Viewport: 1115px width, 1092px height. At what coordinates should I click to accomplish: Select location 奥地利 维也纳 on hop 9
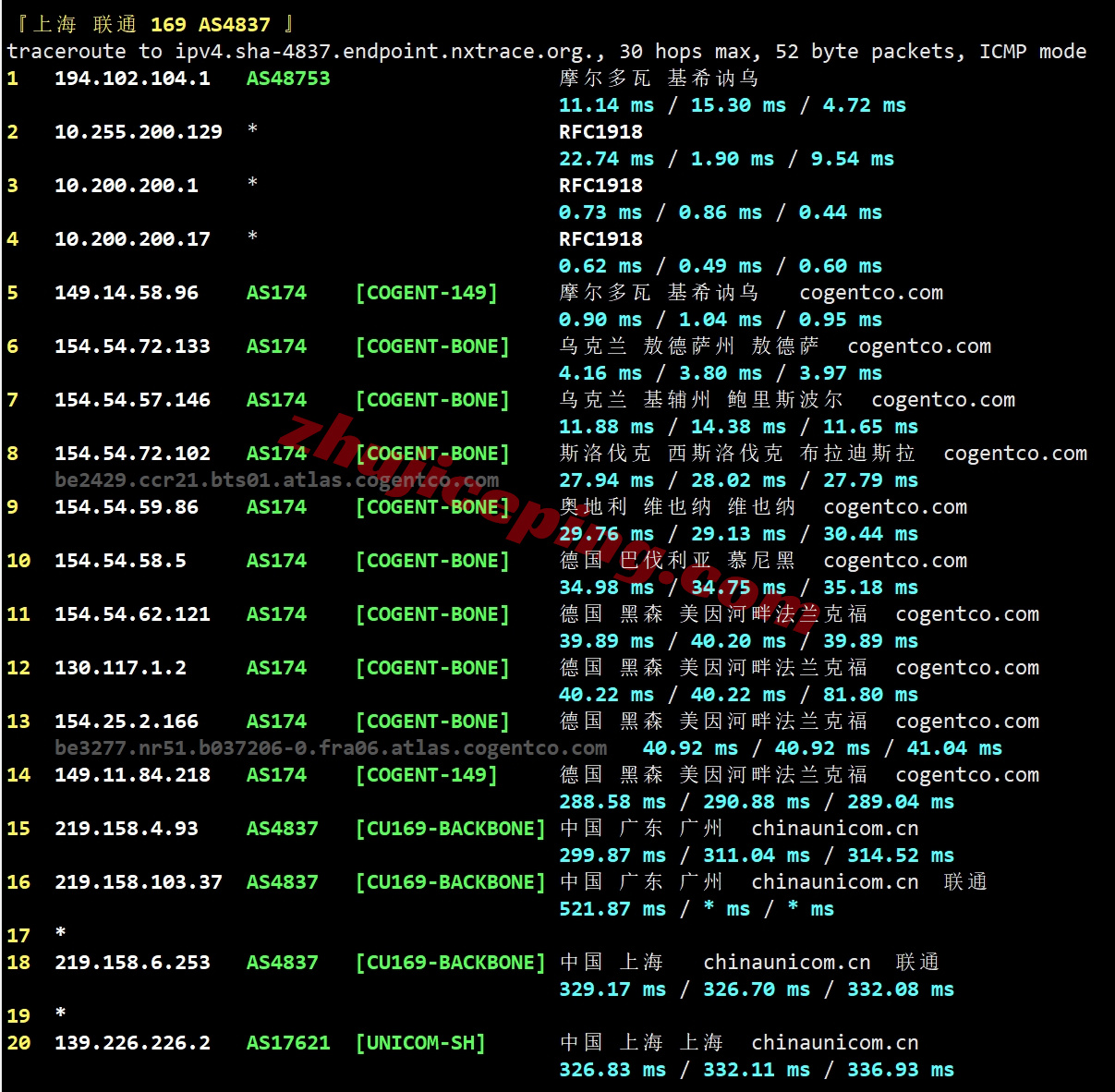click(x=677, y=507)
